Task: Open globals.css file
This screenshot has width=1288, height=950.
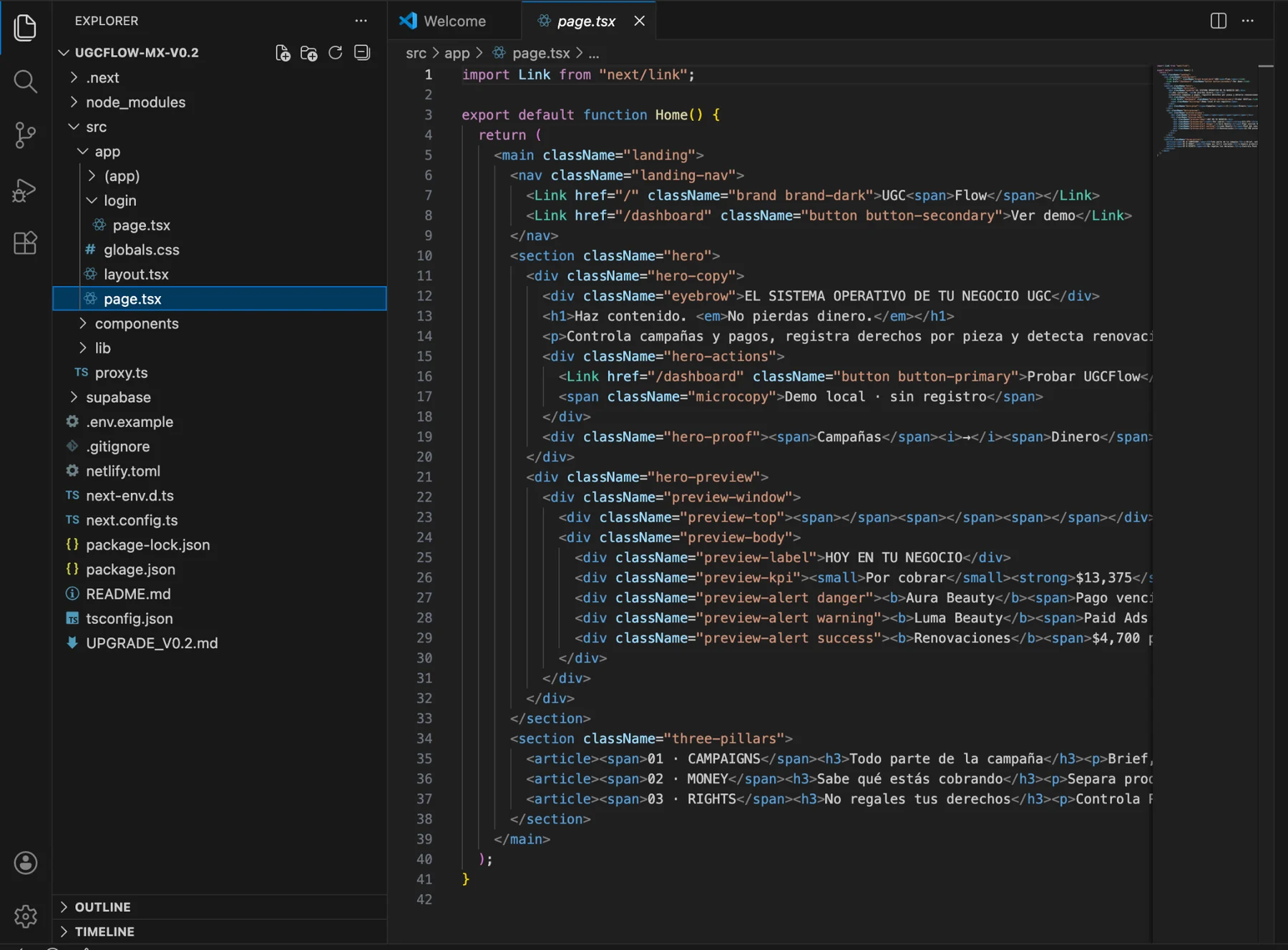Action: (220, 250)
